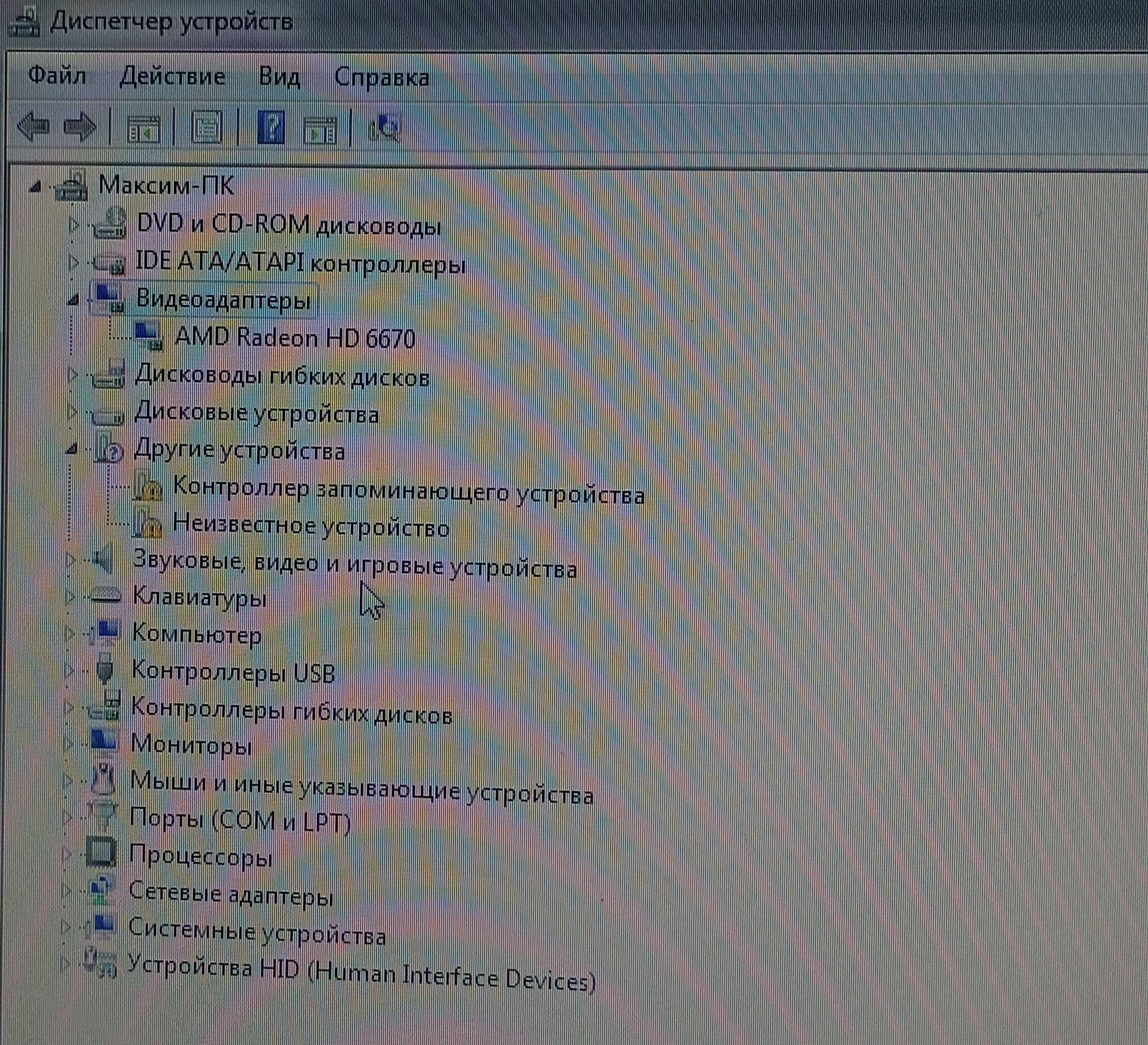Viewport: 1148px width, 1045px height.
Task: Open the Справка menu
Action: pos(381,77)
